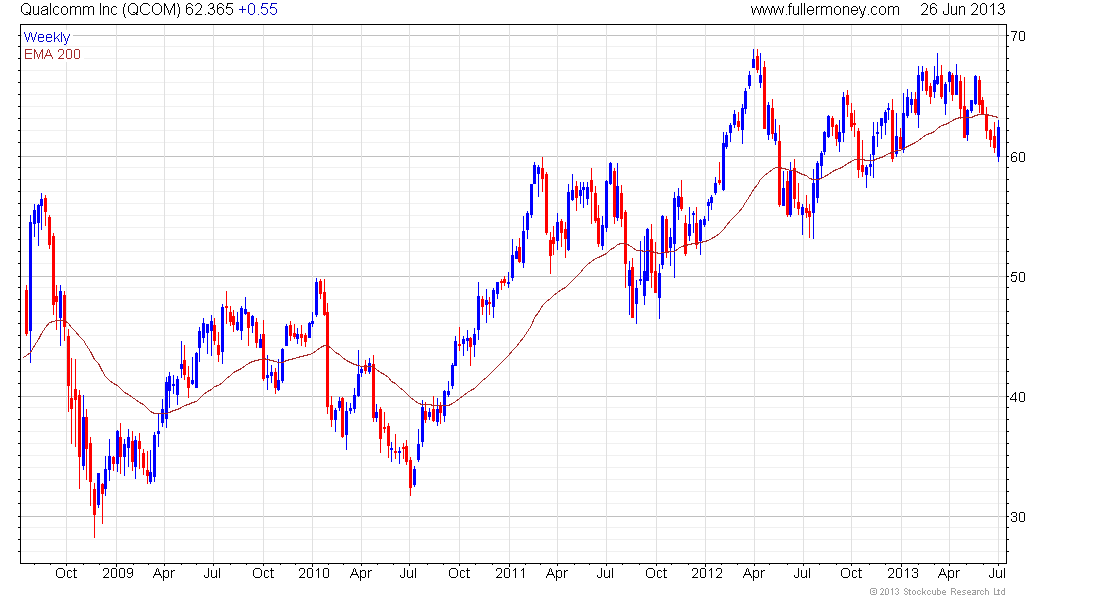Click the 'Weekly' timeframe label
This screenshot has width=1100, height=600.
pyautogui.click(x=47, y=37)
